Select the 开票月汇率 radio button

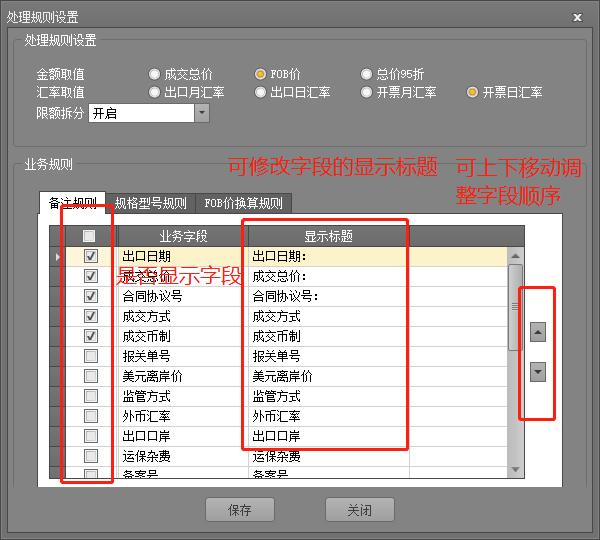(366, 92)
